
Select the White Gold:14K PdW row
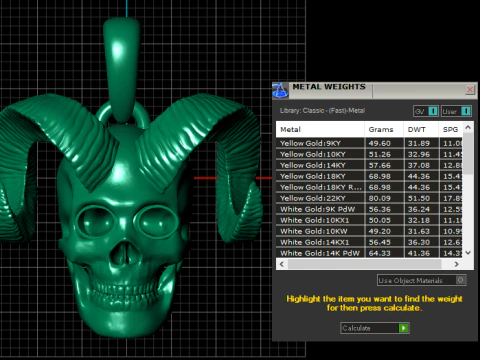(x=369, y=253)
